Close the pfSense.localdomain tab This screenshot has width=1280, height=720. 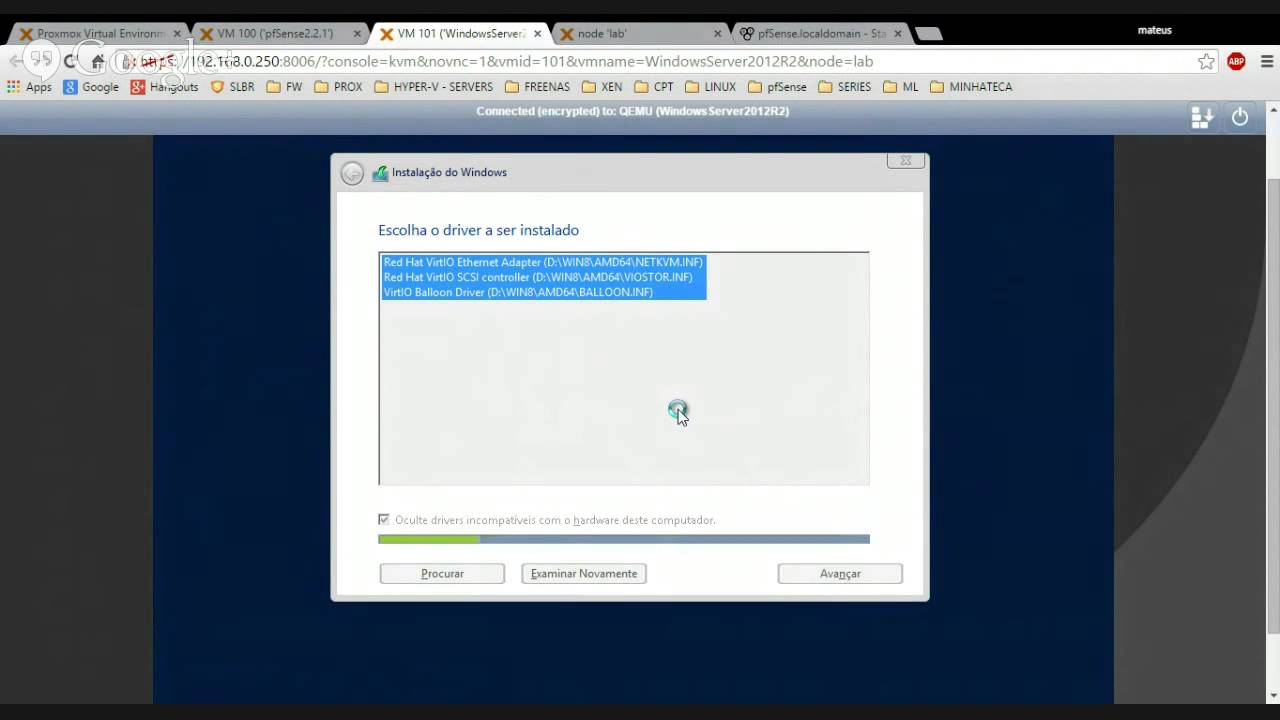[x=897, y=34]
